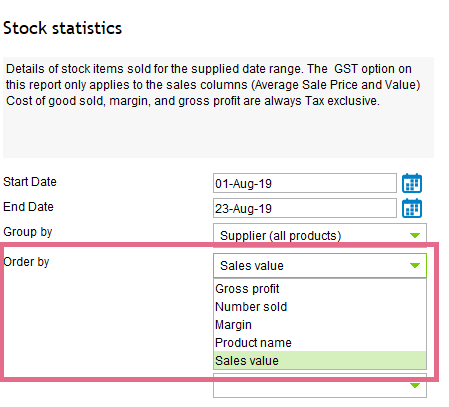Click the Group by label

28,232
